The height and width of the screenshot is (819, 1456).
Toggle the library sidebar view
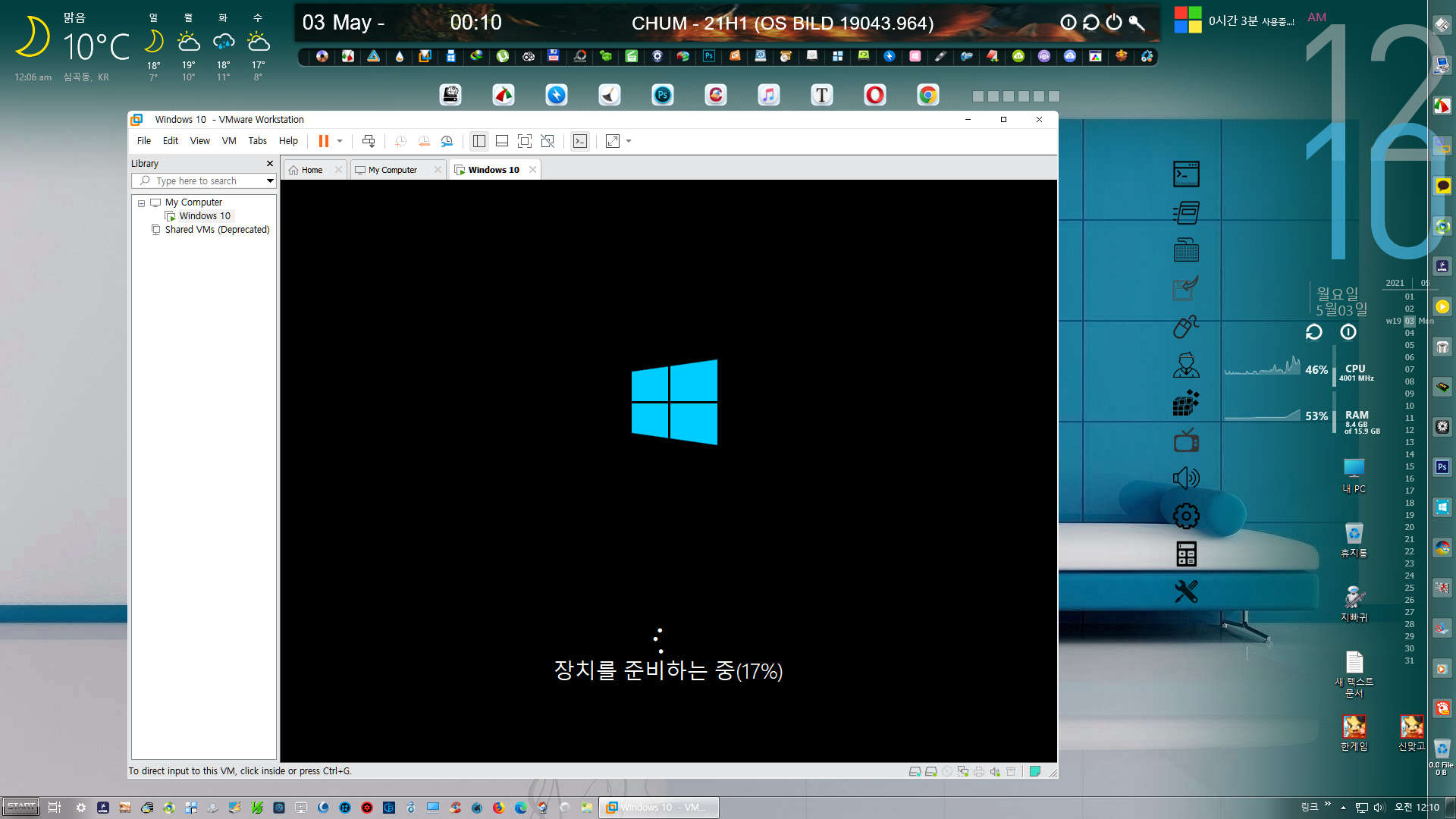479,141
